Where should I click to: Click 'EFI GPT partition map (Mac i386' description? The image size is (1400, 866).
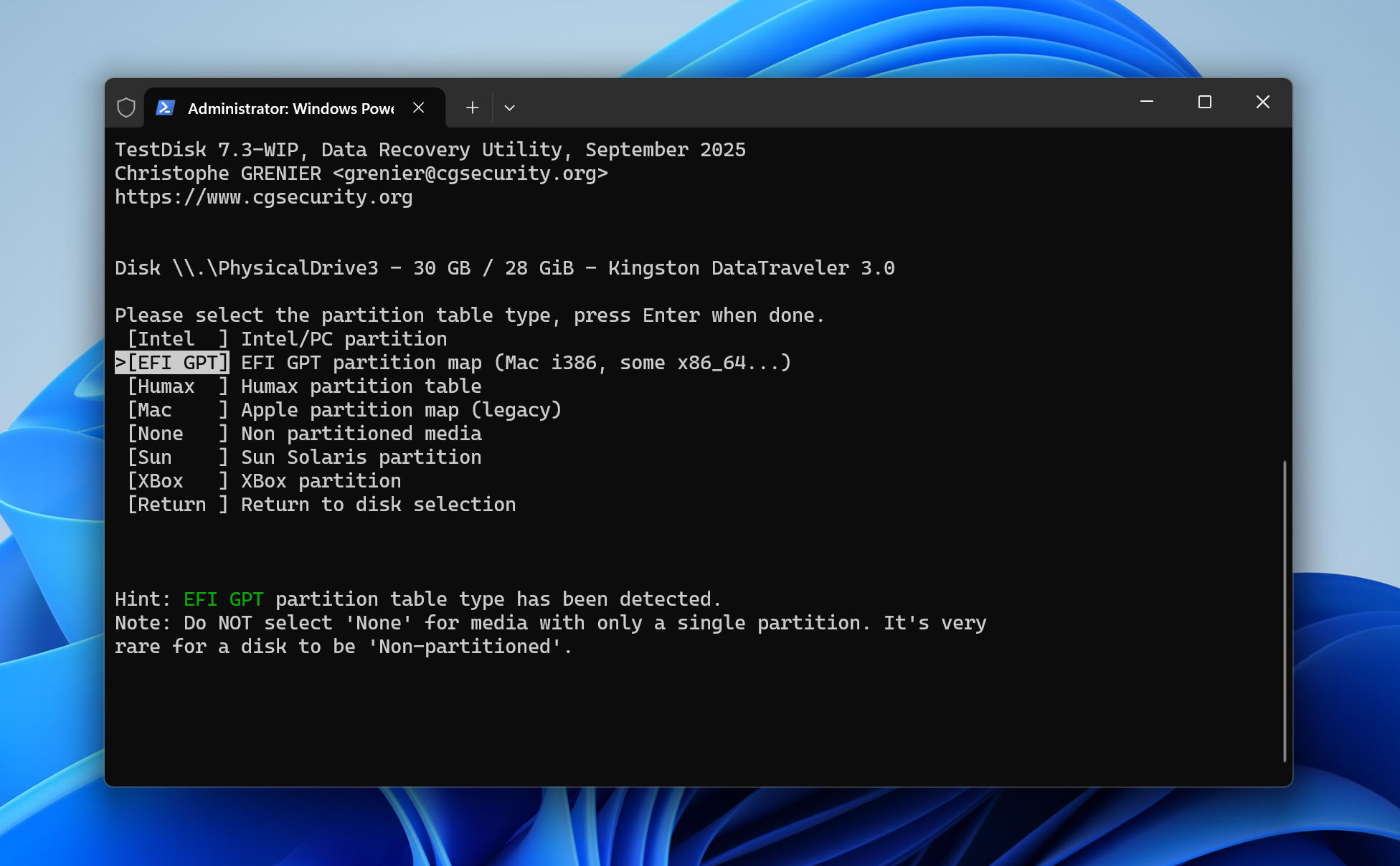tap(516, 363)
